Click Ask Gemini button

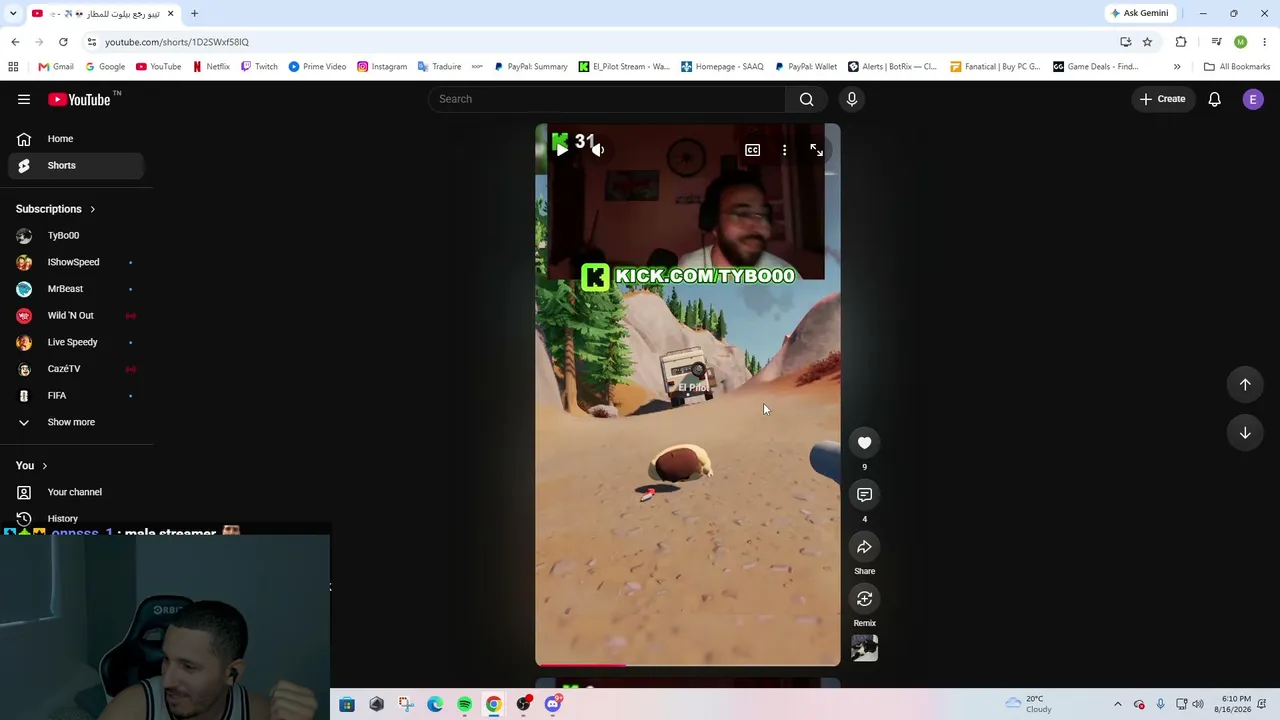click(1139, 13)
